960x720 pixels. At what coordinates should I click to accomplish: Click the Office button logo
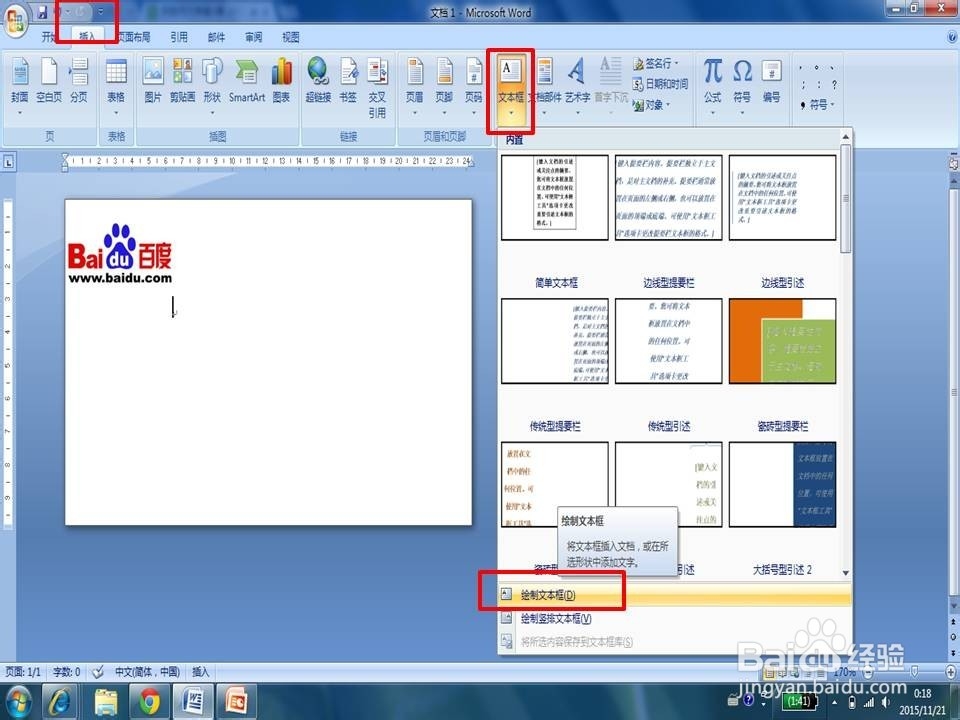point(15,20)
